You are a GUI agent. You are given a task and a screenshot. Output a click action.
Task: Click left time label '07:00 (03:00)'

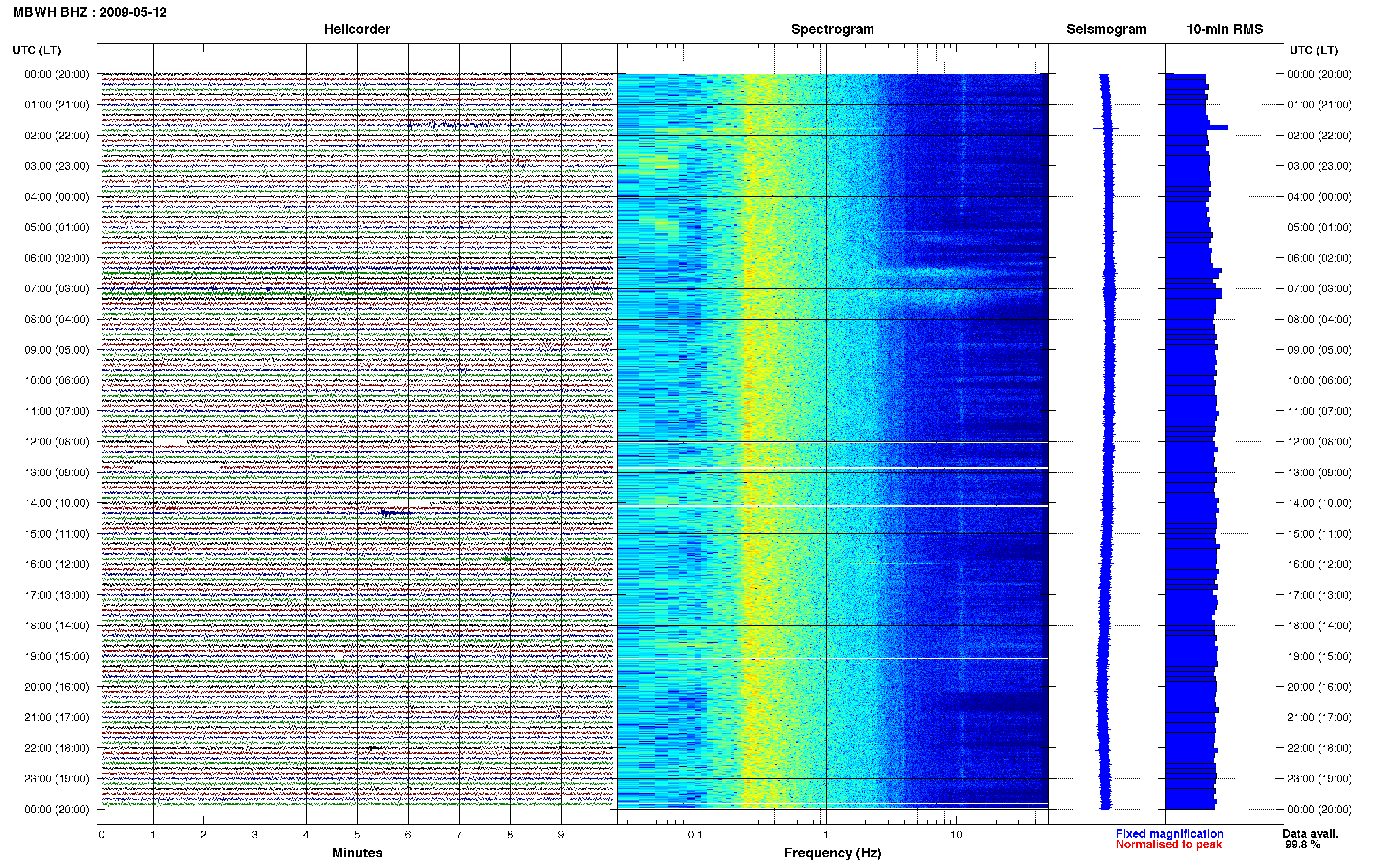click(56, 289)
